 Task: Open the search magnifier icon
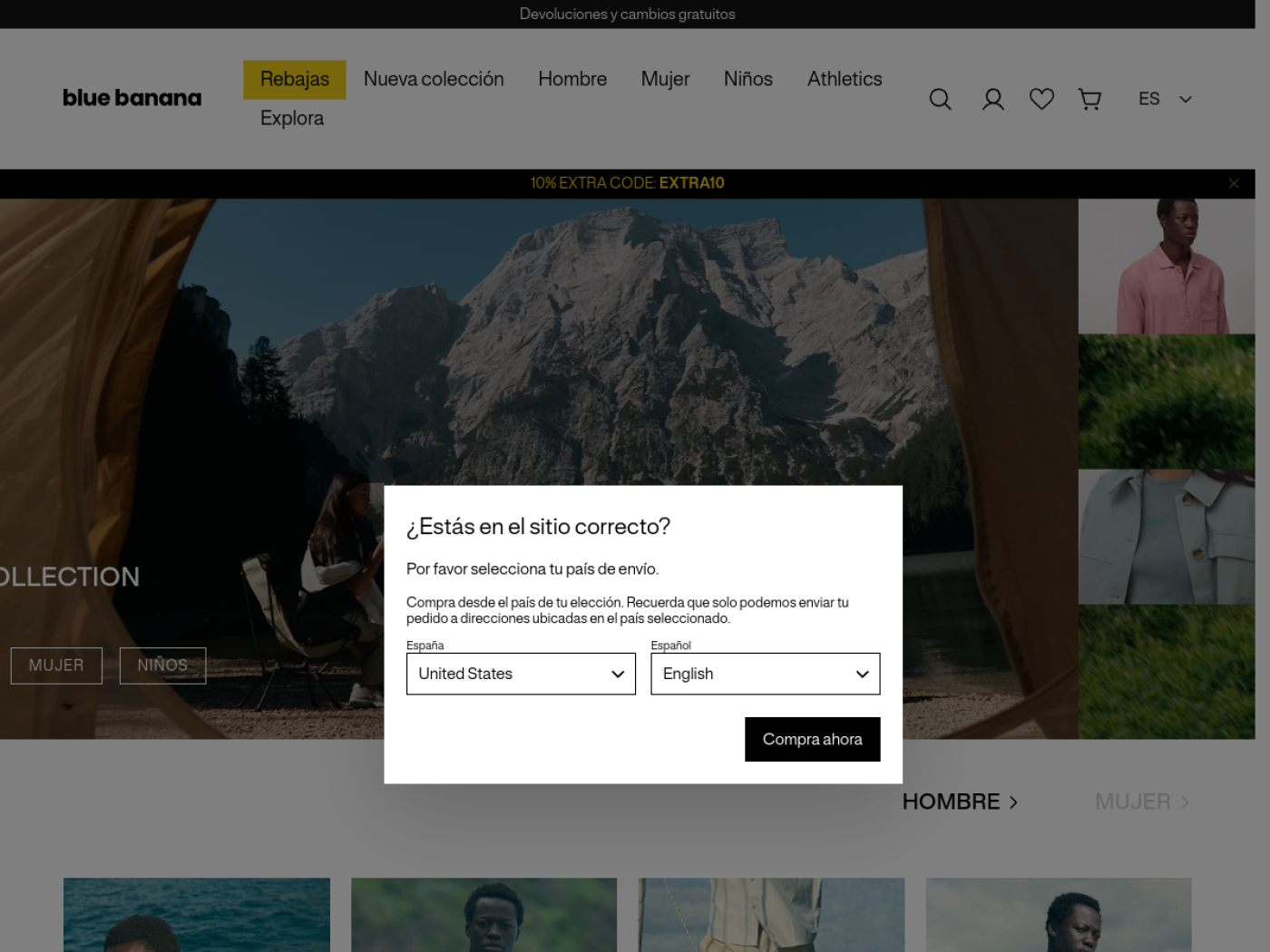(x=940, y=99)
